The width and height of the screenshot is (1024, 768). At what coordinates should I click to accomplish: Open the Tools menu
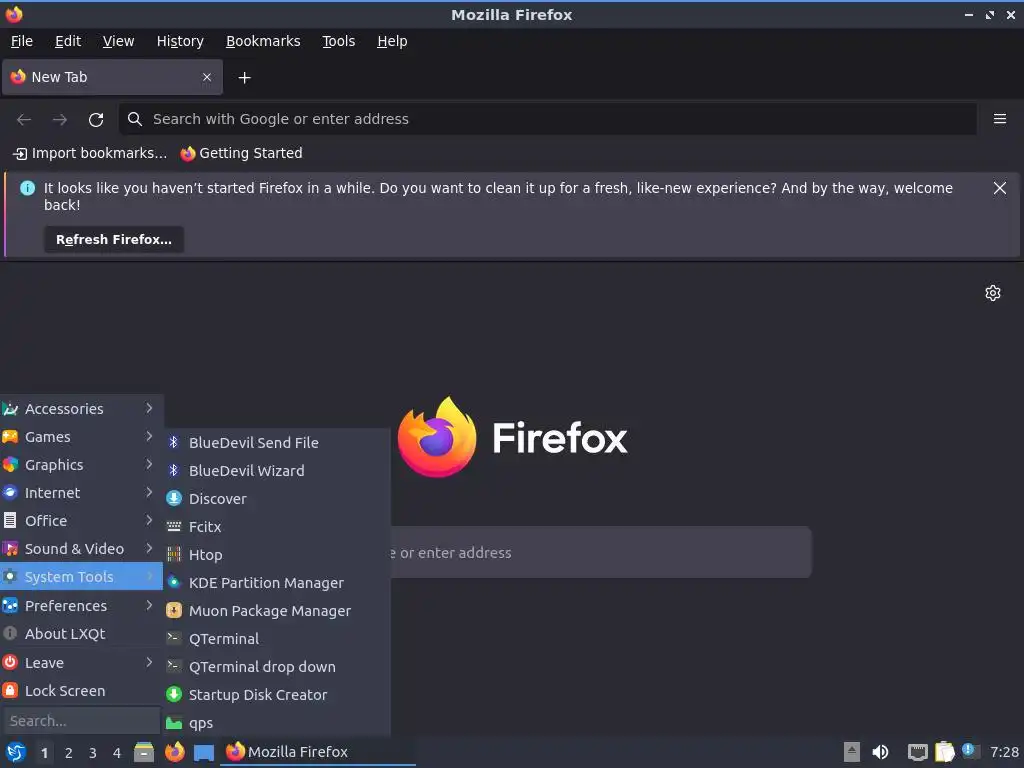pyautogui.click(x=338, y=41)
